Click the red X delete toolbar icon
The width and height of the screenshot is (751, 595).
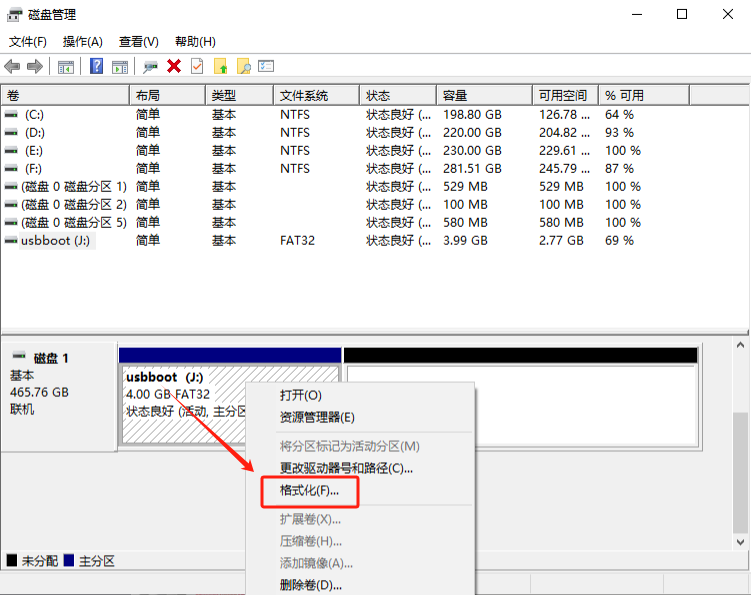(174, 66)
